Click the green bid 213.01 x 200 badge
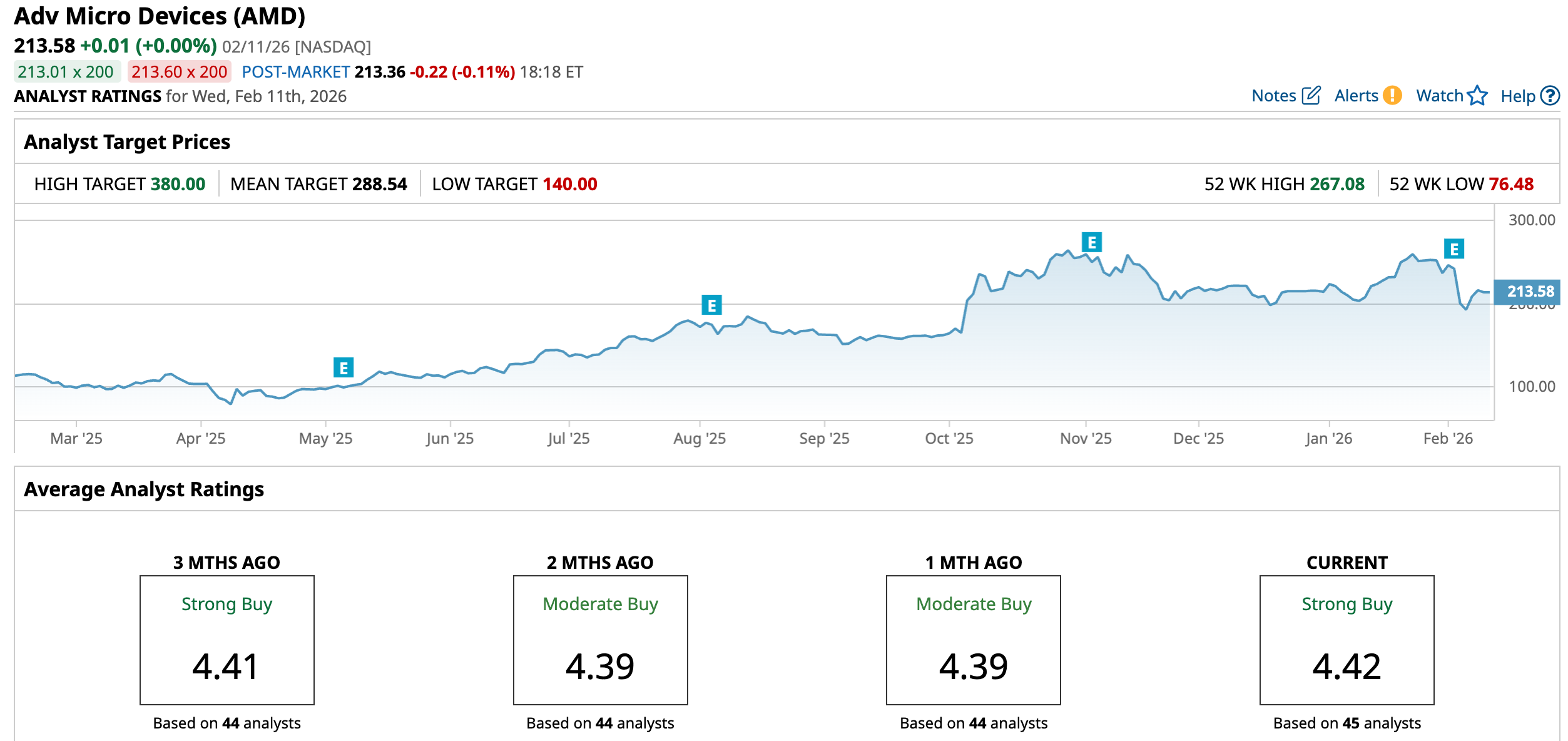The image size is (1568, 741). coord(66,72)
